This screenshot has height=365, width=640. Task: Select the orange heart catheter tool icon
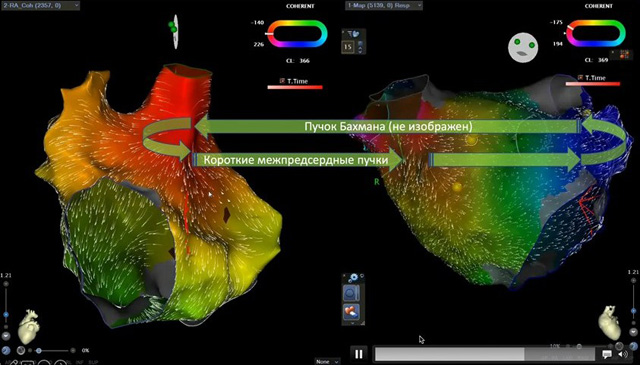[351, 312]
